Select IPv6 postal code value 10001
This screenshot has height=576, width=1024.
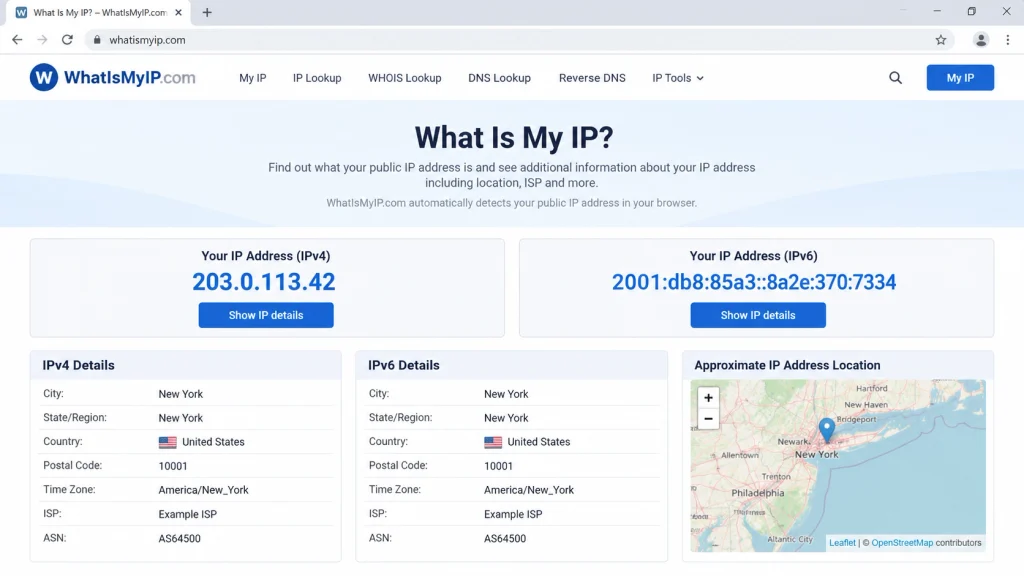[498, 466]
